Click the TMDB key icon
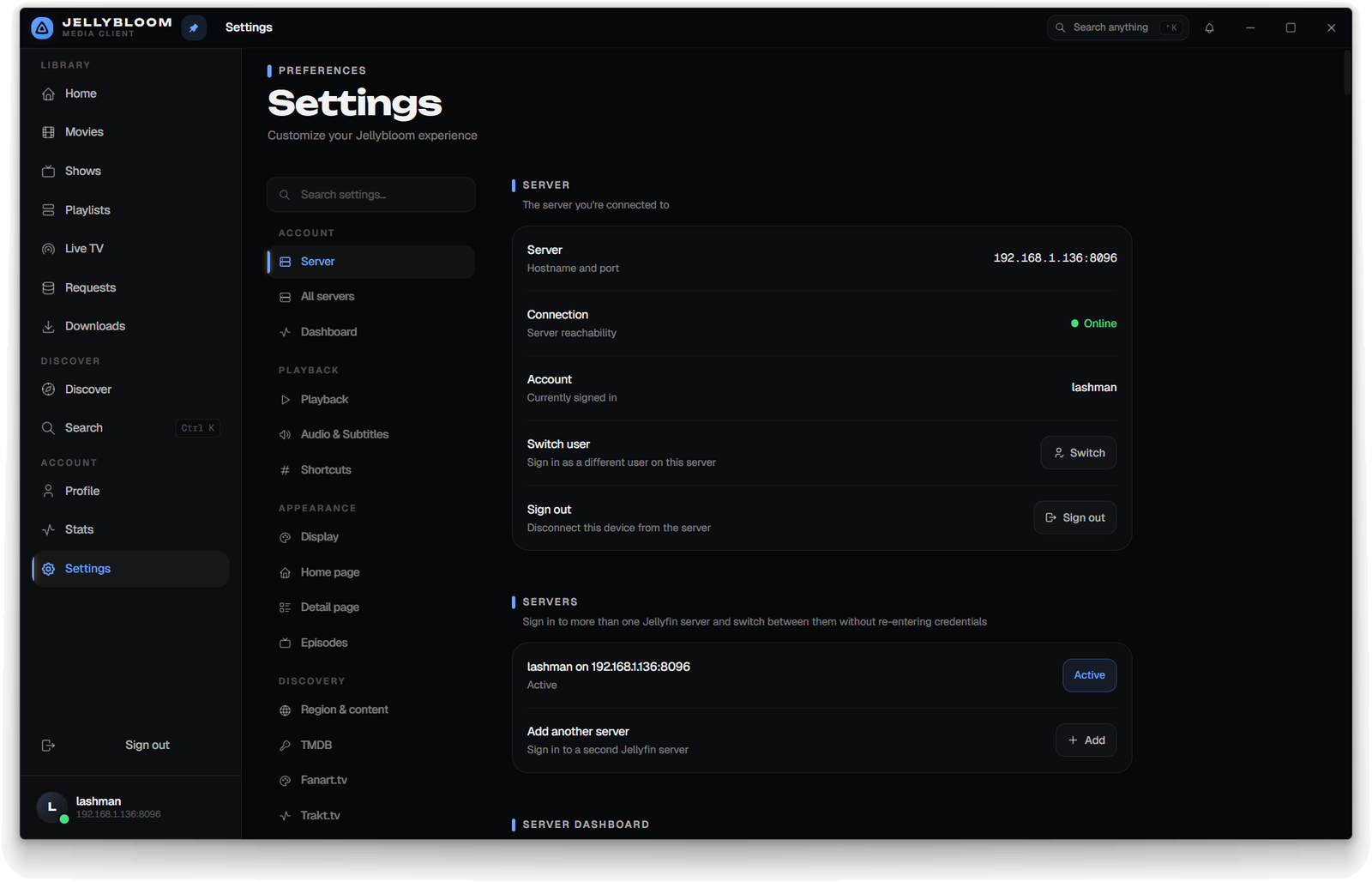The image size is (1372, 882). tap(285, 746)
